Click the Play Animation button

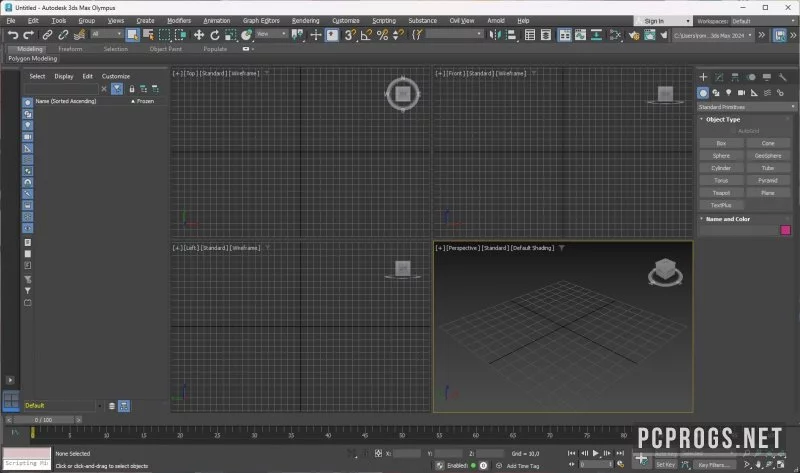(x=595, y=453)
